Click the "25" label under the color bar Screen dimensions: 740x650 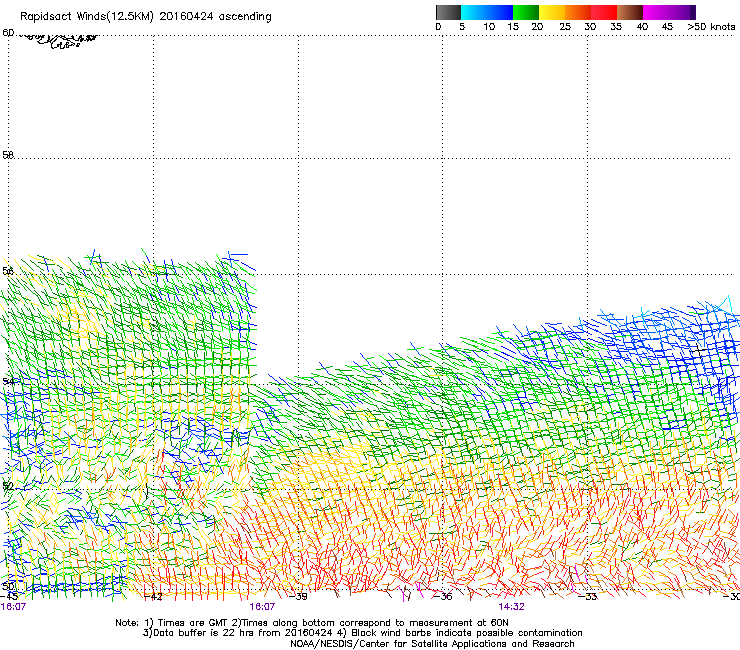565,27
